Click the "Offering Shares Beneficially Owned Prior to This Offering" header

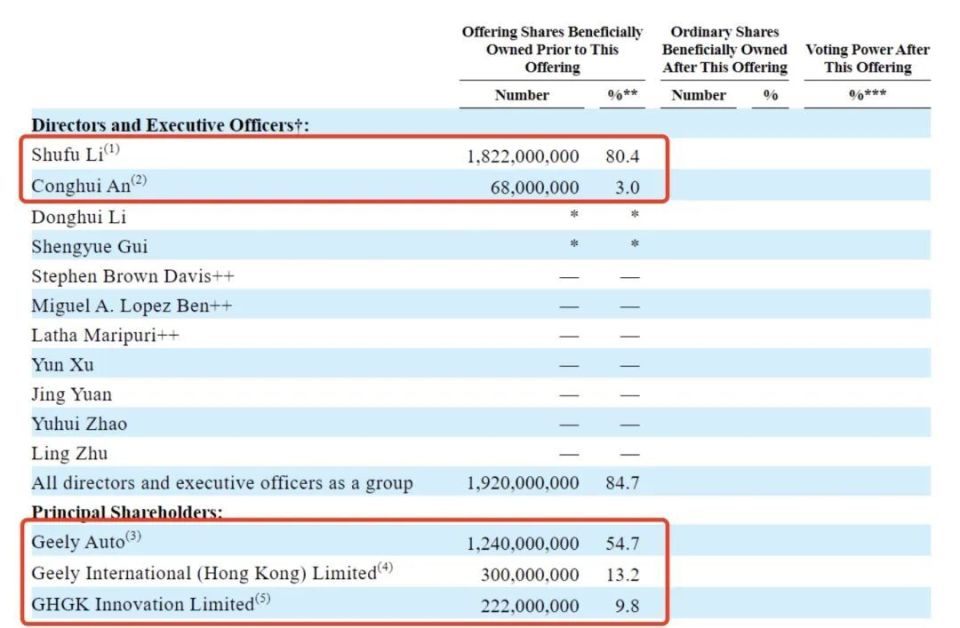(x=552, y=50)
